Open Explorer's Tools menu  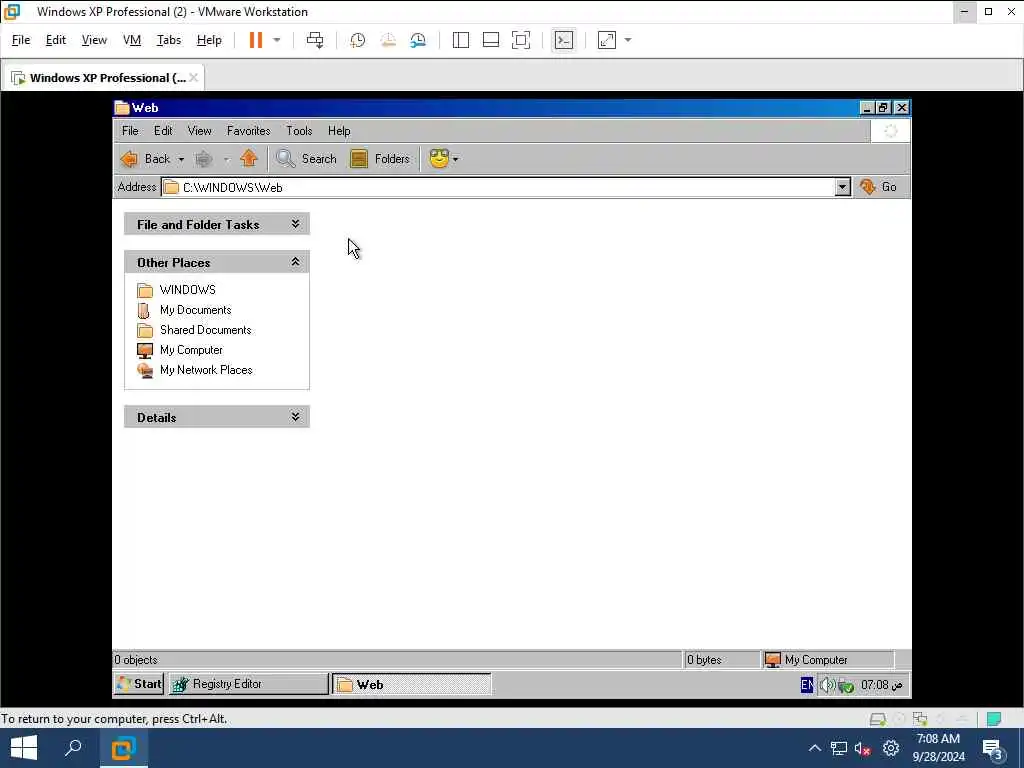pos(299,131)
